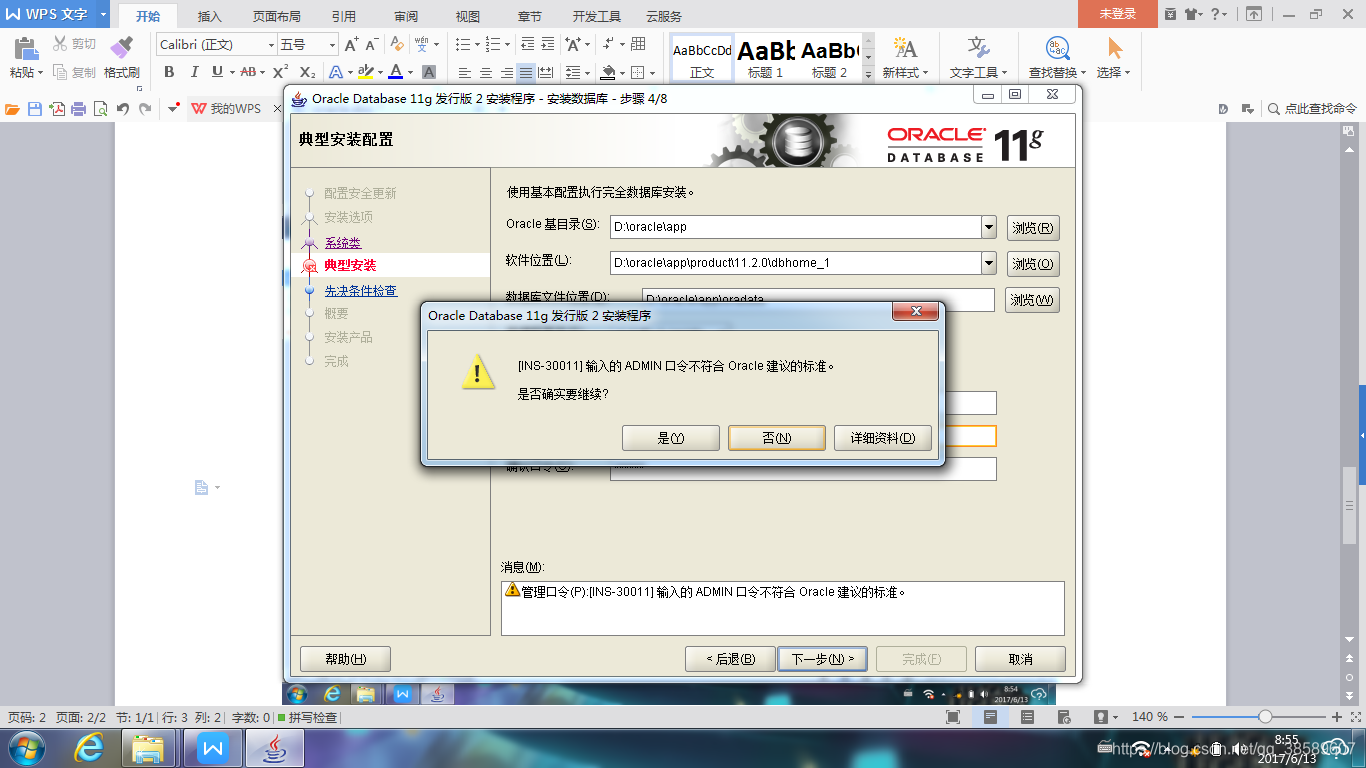Viewport: 1366px width, 768px height.
Task: Toggle Bold formatting in WPS
Action: coord(169,72)
